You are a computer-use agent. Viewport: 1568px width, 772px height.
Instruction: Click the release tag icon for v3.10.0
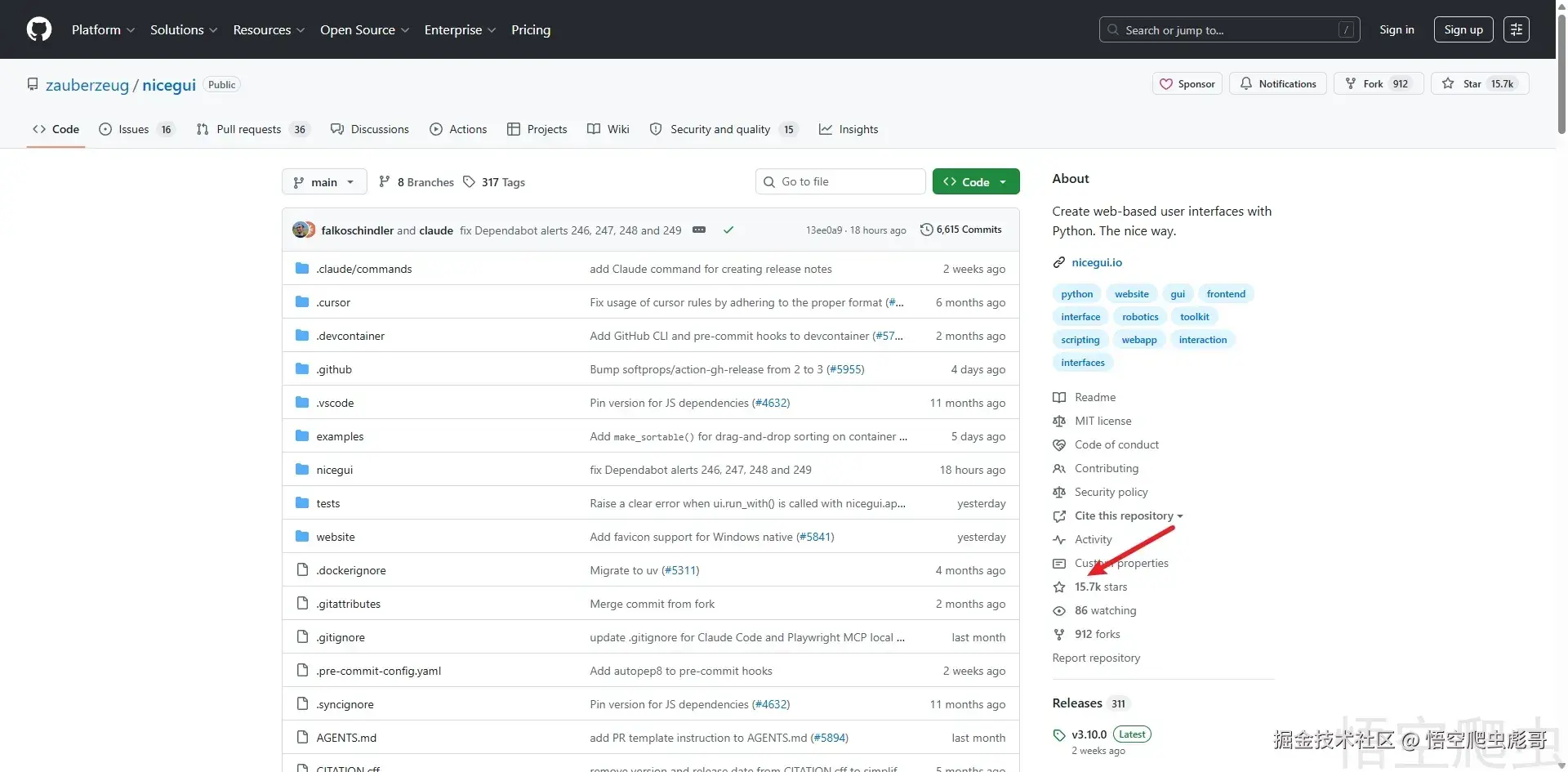pos(1059,735)
